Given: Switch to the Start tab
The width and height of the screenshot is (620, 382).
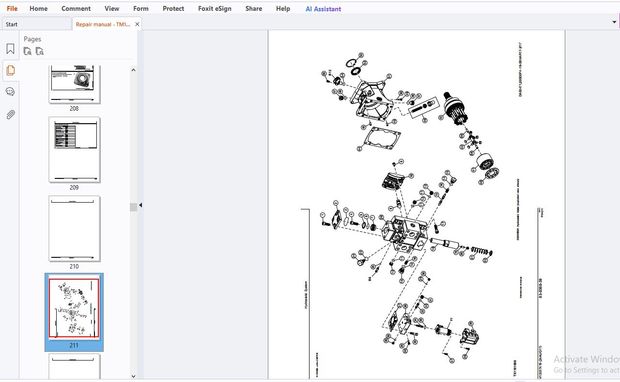Looking at the screenshot, I should pyautogui.click(x=11, y=24).
